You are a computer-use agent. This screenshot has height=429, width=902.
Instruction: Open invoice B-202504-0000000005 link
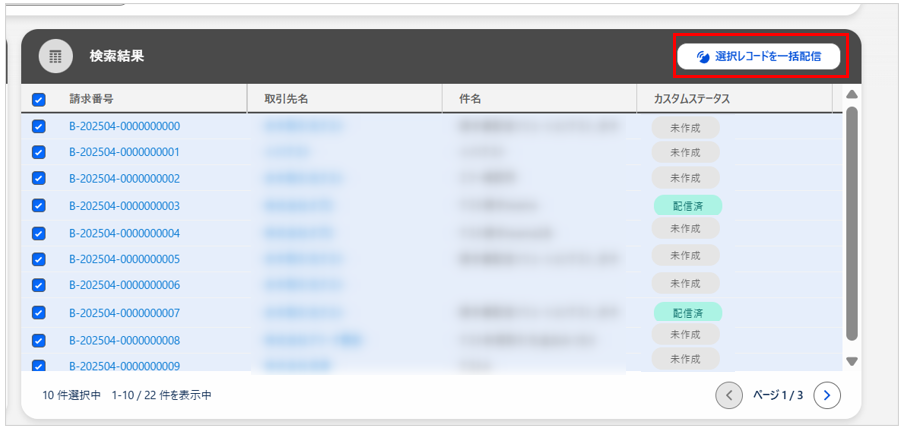(x=124, y=259)
